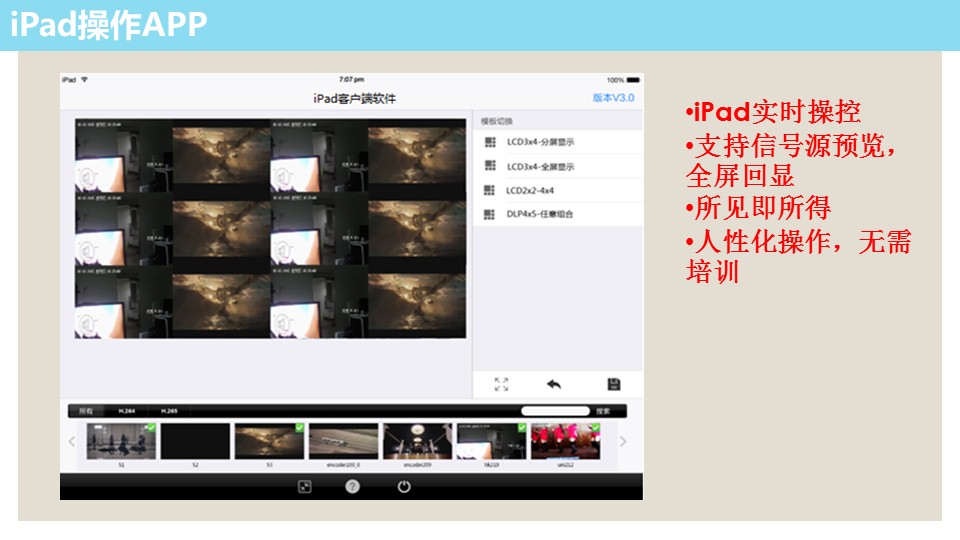Screen dimensions: 960x540
Task: Click the grid icon beside LCD3x4-全屏显示
Action: (490, 166)
